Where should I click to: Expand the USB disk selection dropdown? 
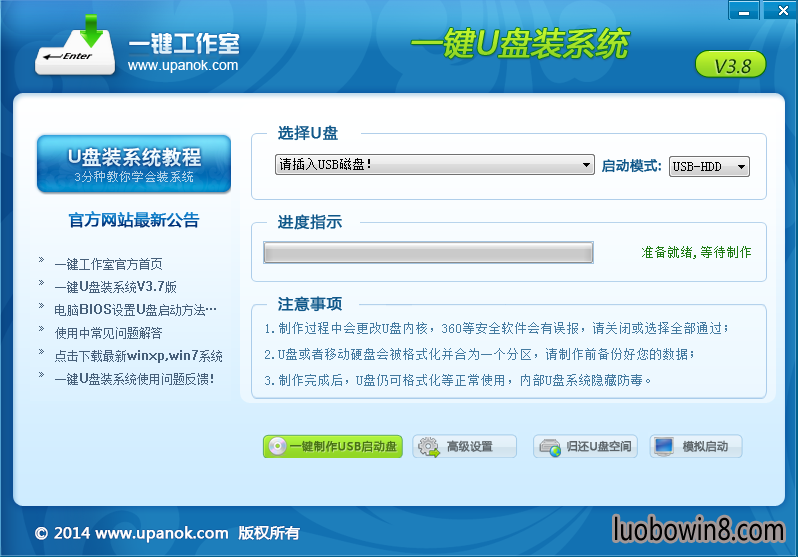[435, 164]
